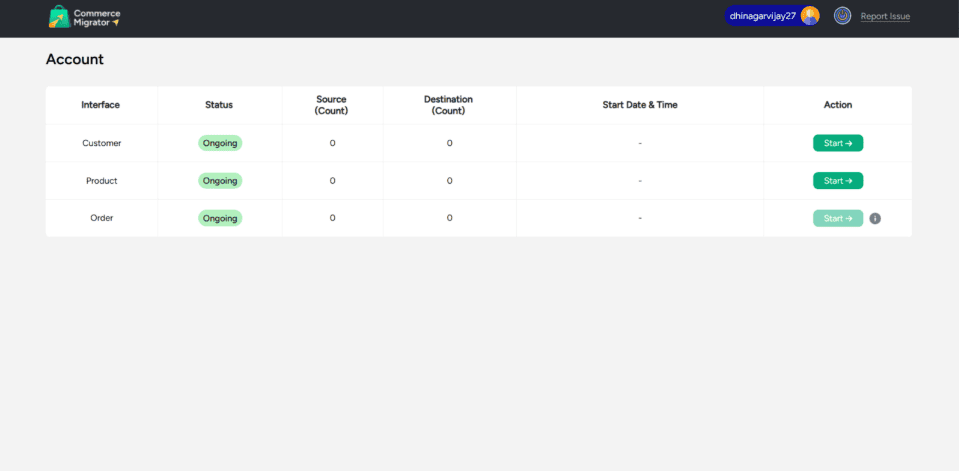Click the Ongoing status badge for Order
Image resolution: width=959 pixels, height=471 pixels.
tap(220, 218)
